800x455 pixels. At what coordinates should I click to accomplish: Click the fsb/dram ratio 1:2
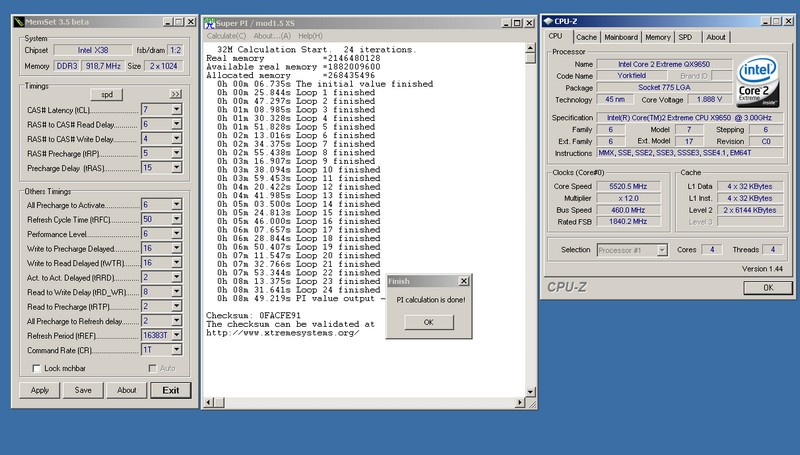click(175, 50)
